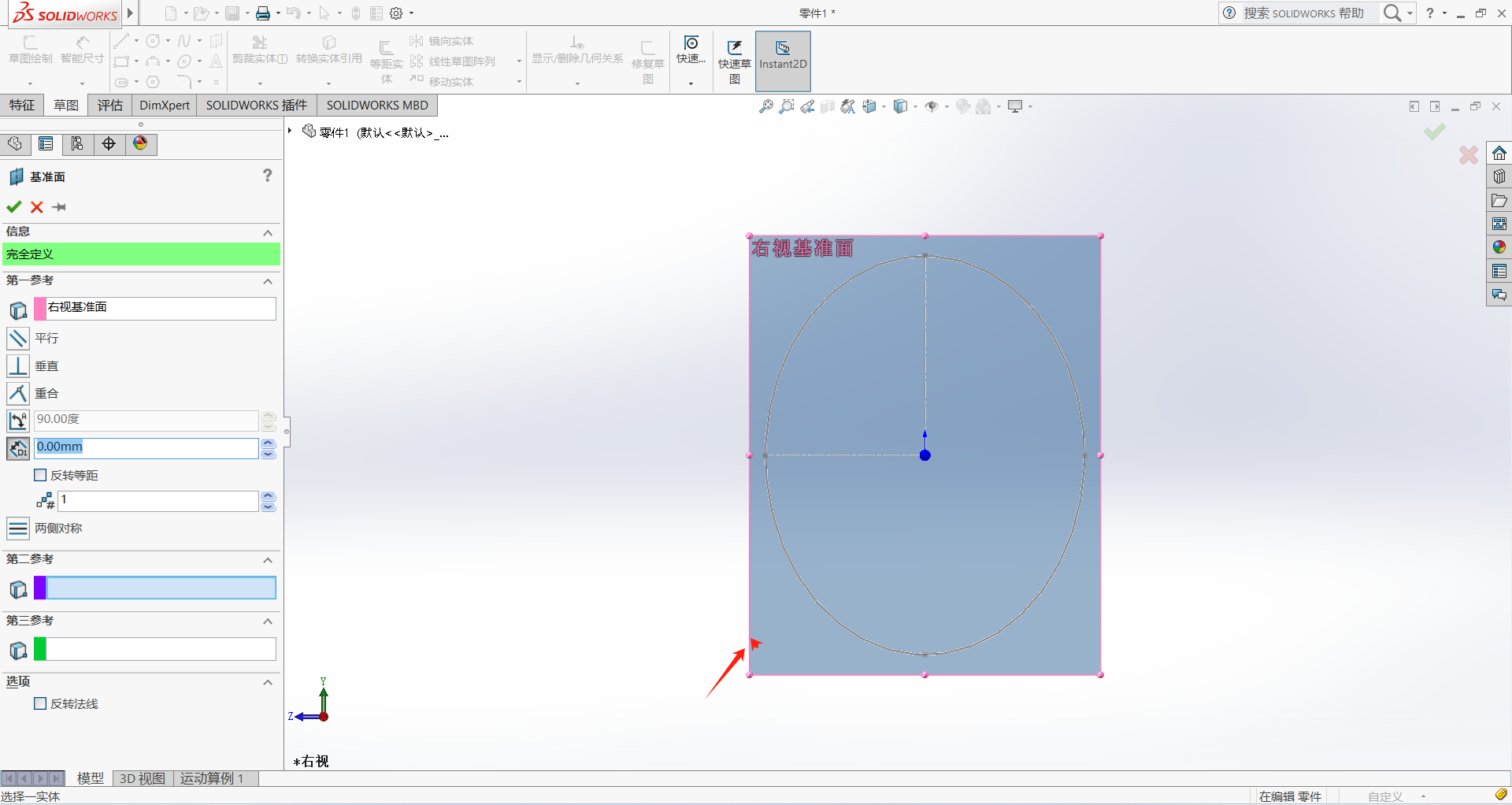Screen dimensions: 1512x805
Task: Collapse the Second Reference (第二参考) section
Action: coord(268,560)
